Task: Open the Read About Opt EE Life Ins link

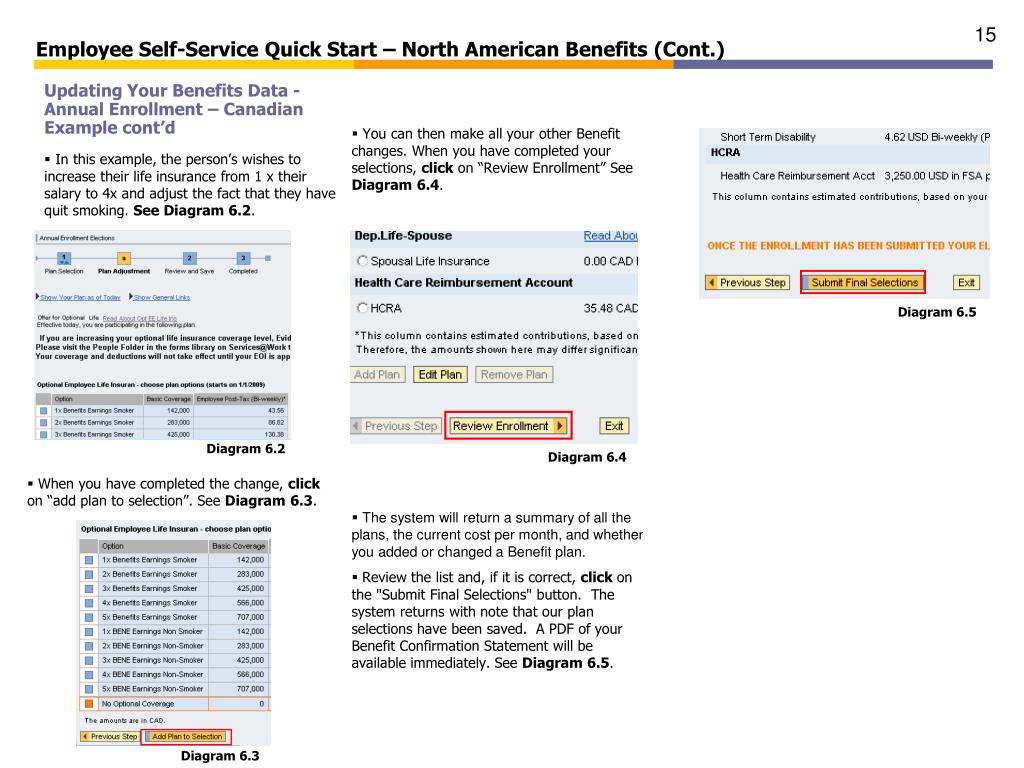Action: (140, 319)
